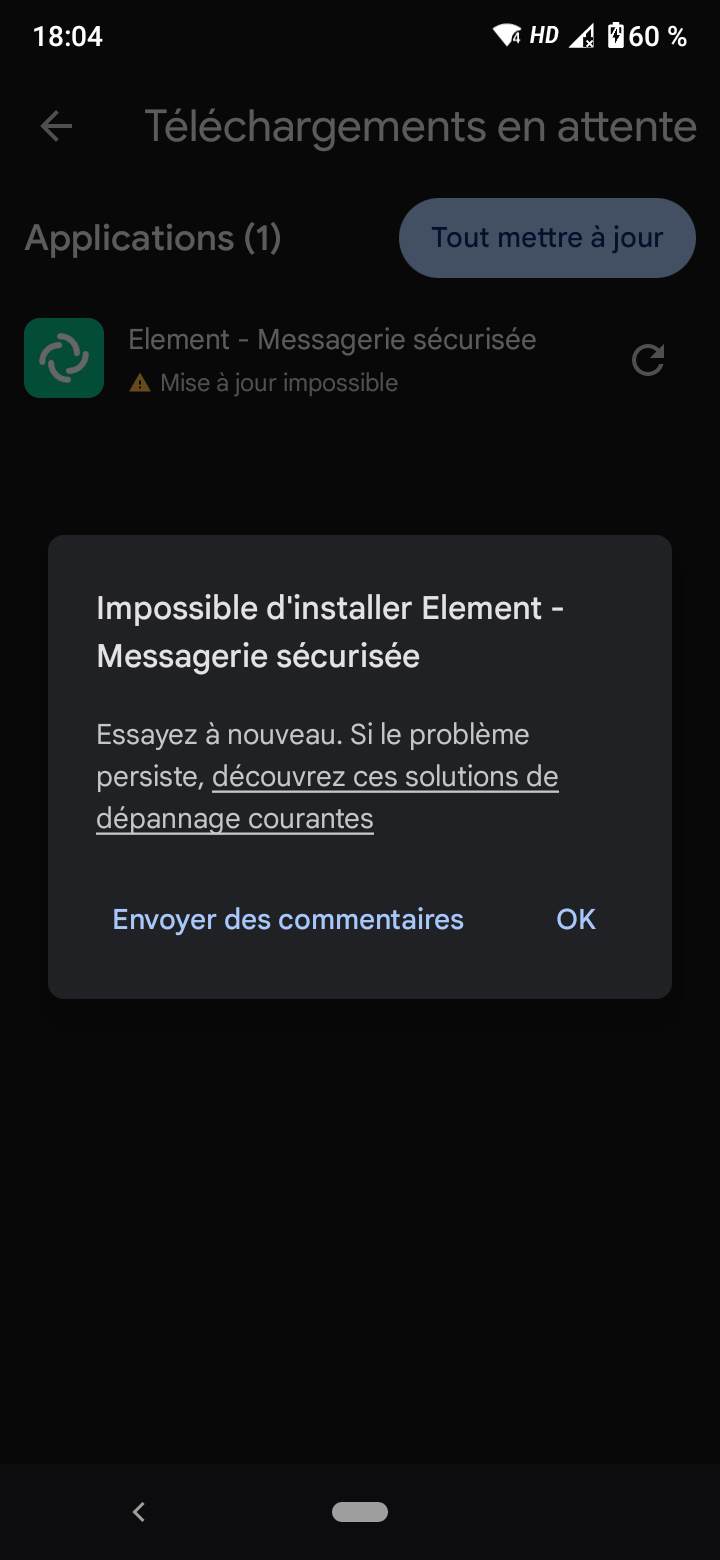Choose Envoyer des commentaires
The height and width of the screenshot is (1560, 720).
click(288, 919)
